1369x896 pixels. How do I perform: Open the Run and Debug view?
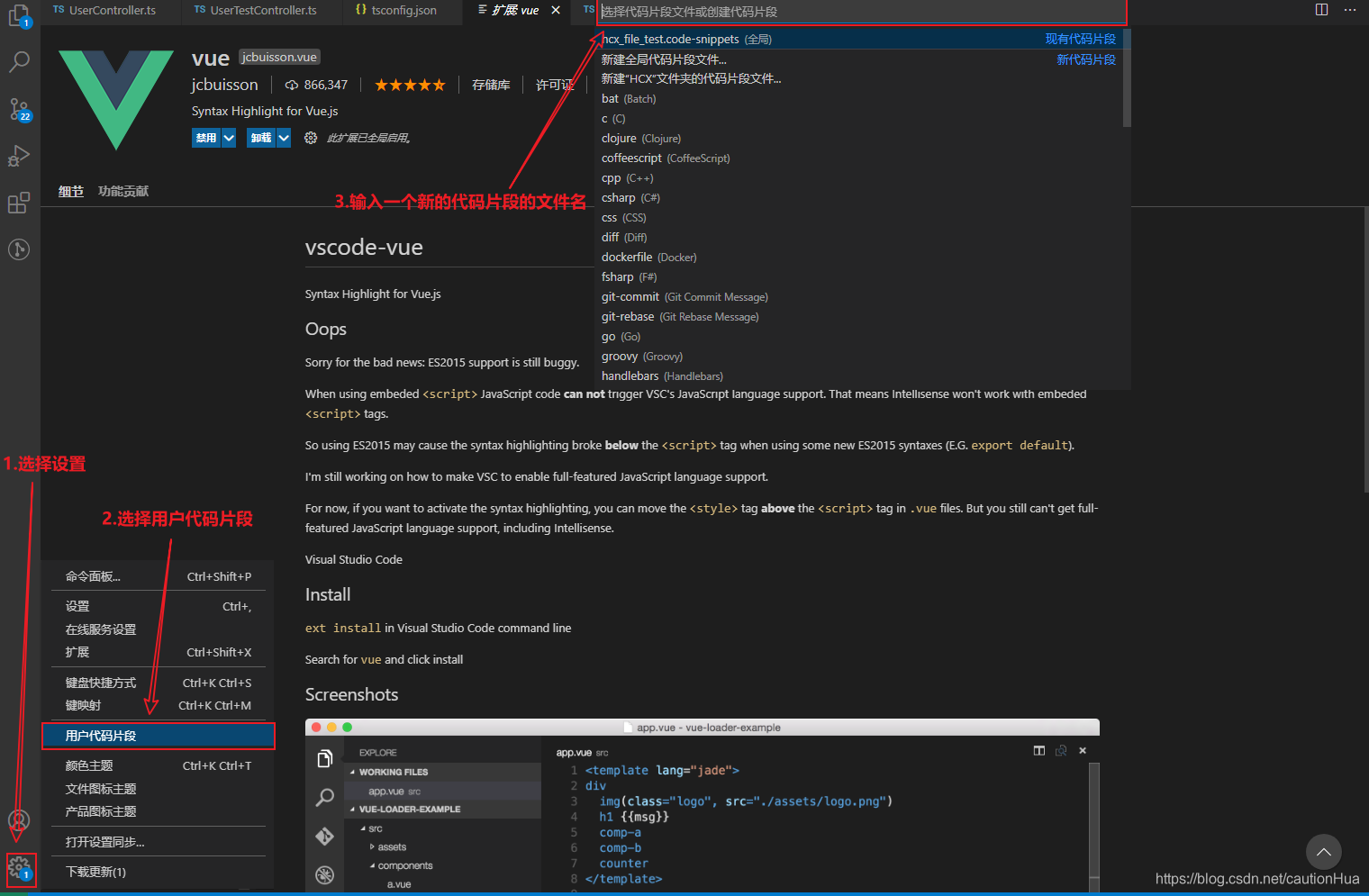[x=19, y=156]
